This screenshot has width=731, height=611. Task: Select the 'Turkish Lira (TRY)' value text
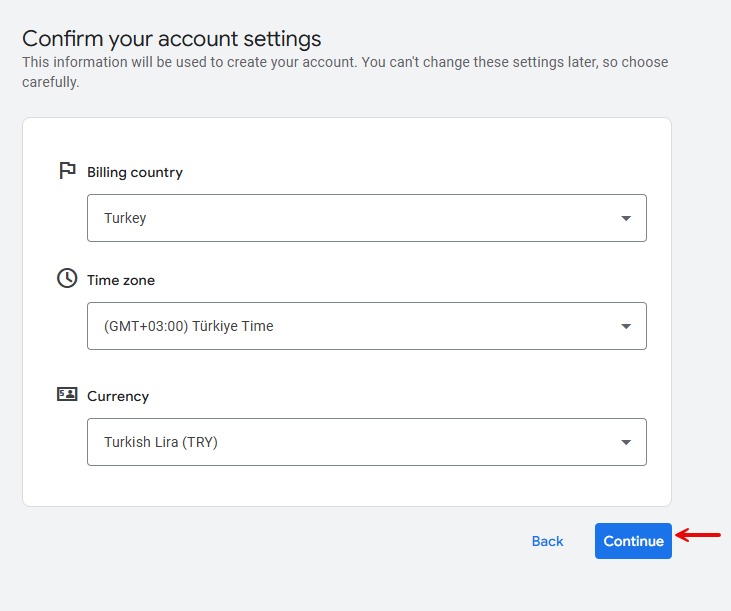click(161, 442)
